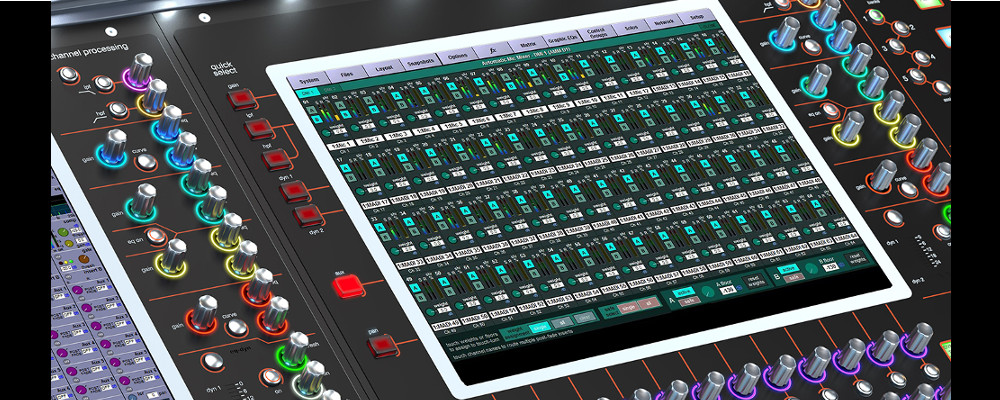The width and height of the screenshot is (1000, 400).
Task: Open the Solos tab
Action: (629, 29)
